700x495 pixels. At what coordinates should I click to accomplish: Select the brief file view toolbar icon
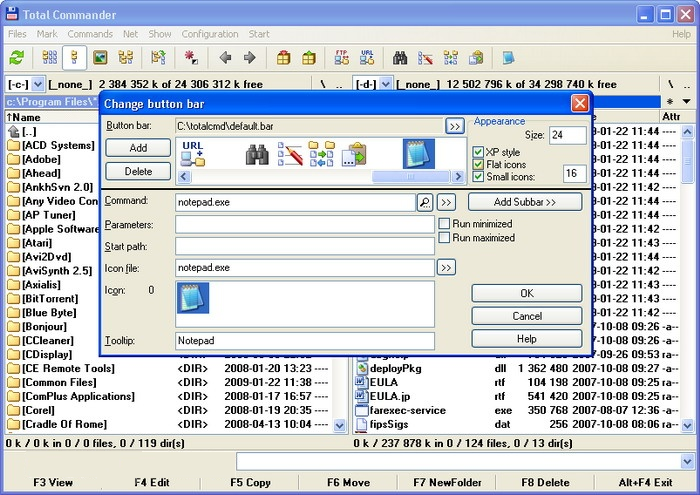pyautogui.click(x=50, y=58)
